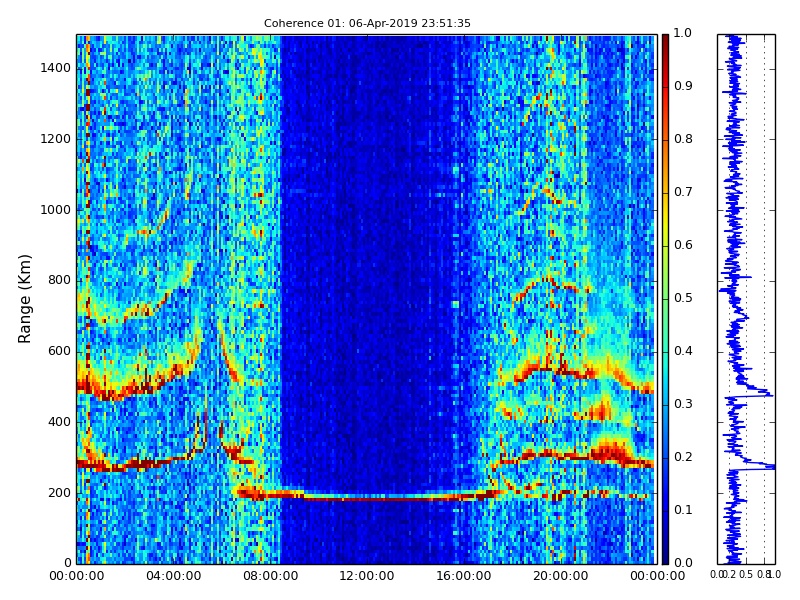Click the 0.5 tick on the coherence colorbar

click(x=683, y=298)
